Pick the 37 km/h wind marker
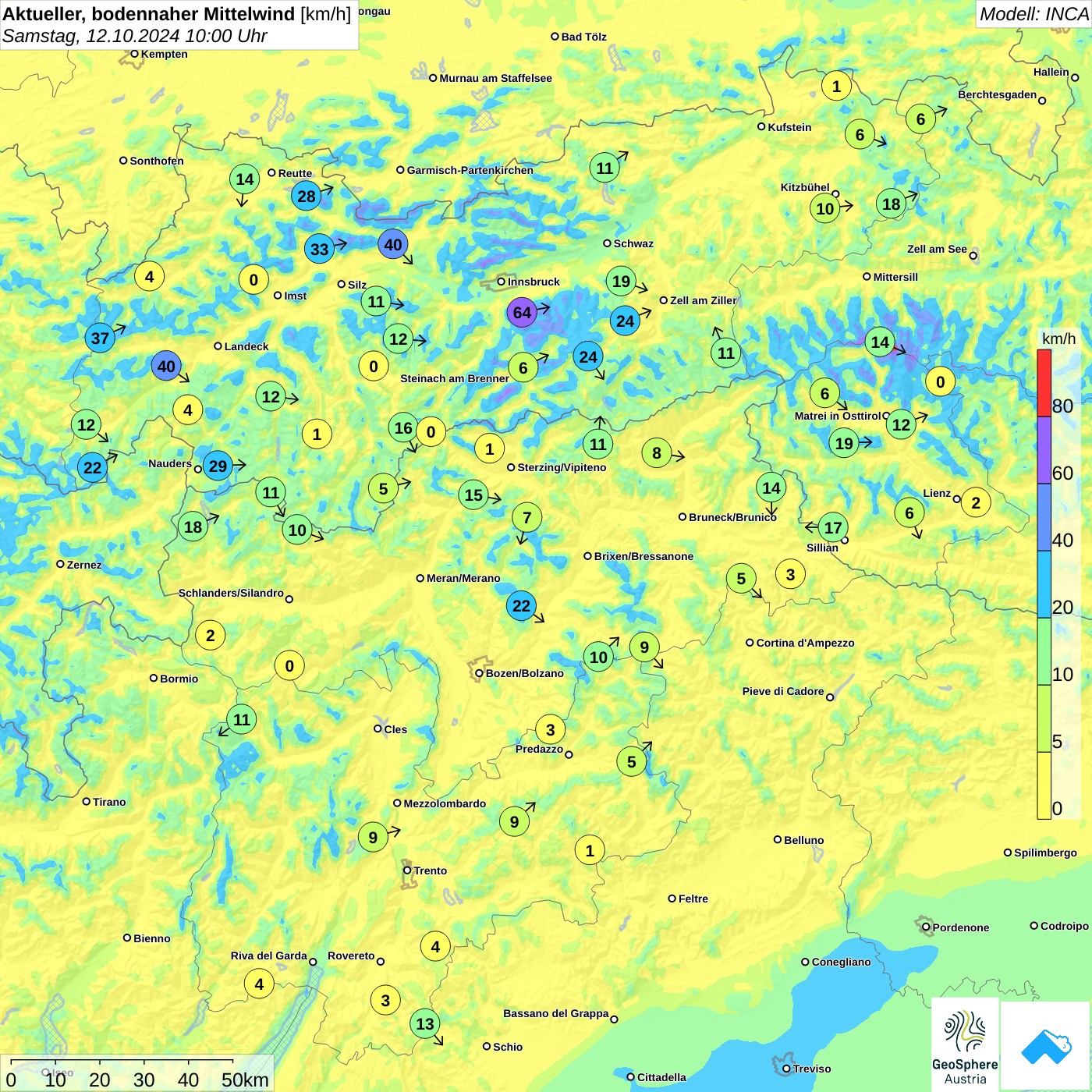 coord(100,338)
